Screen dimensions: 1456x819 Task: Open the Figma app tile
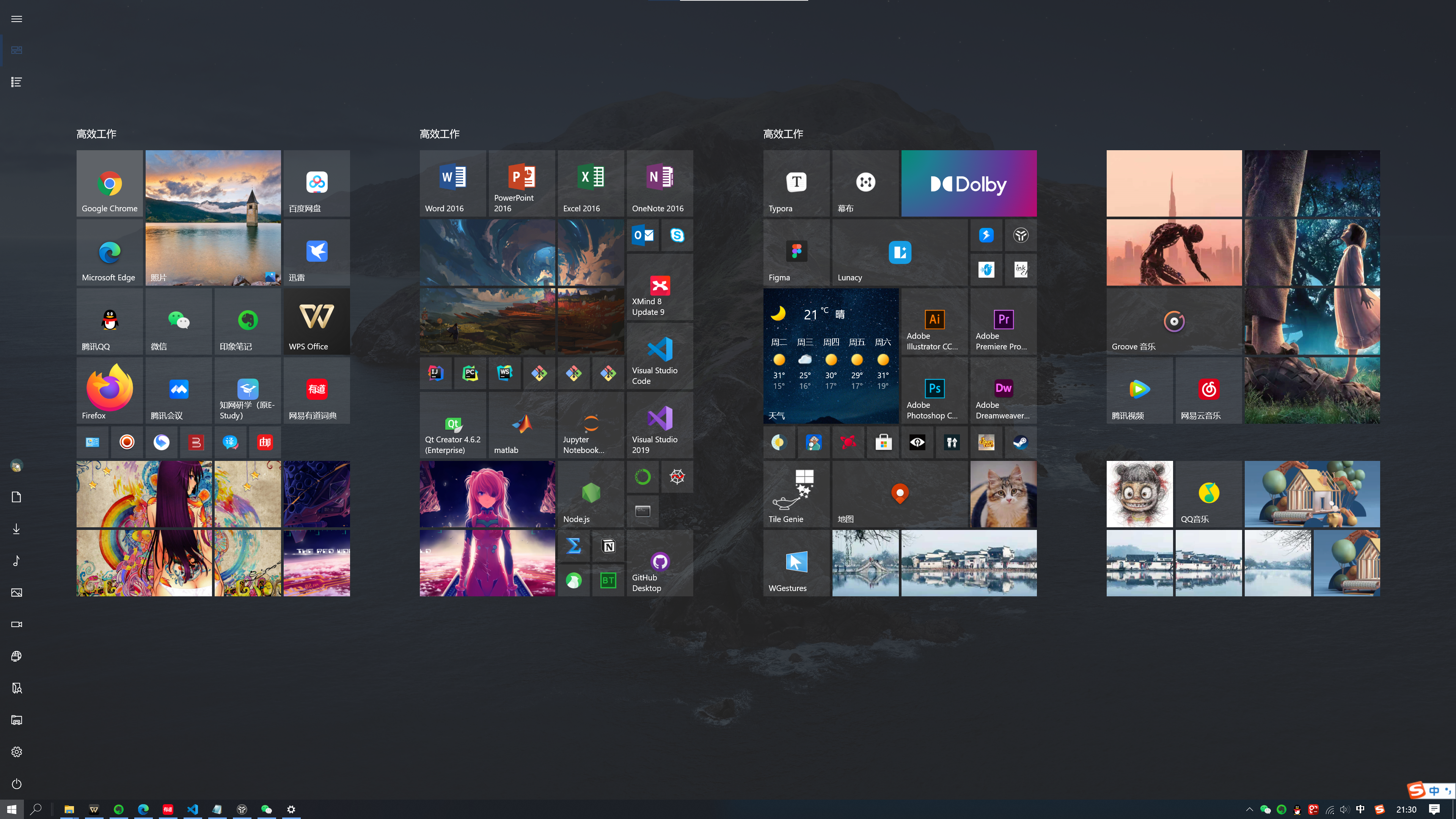pos(796,252)
